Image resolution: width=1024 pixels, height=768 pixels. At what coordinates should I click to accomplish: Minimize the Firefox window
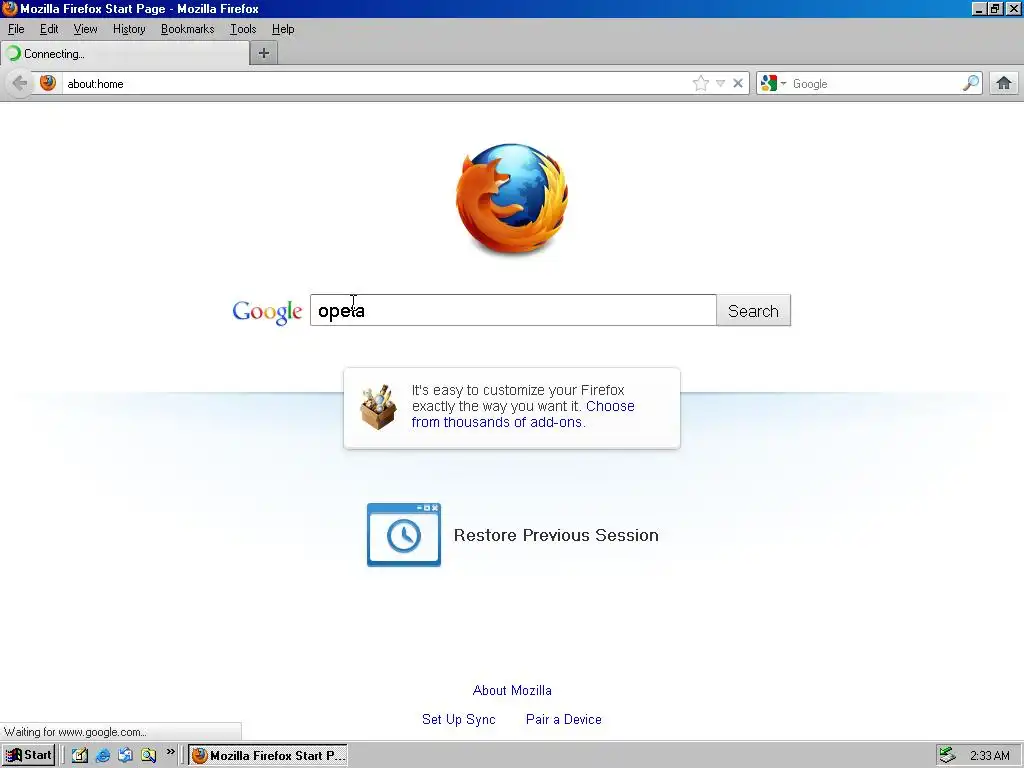[x=979, y=9]
